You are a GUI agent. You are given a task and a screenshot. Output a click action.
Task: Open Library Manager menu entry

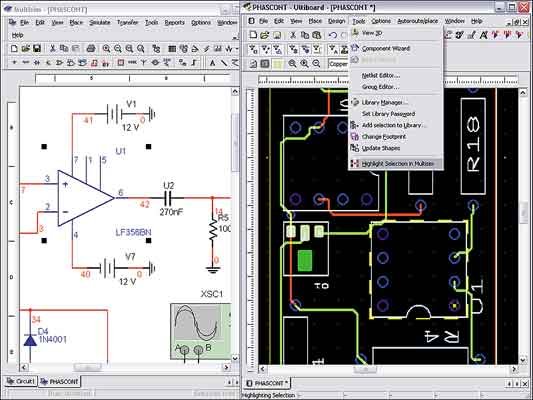click(396, 102)
